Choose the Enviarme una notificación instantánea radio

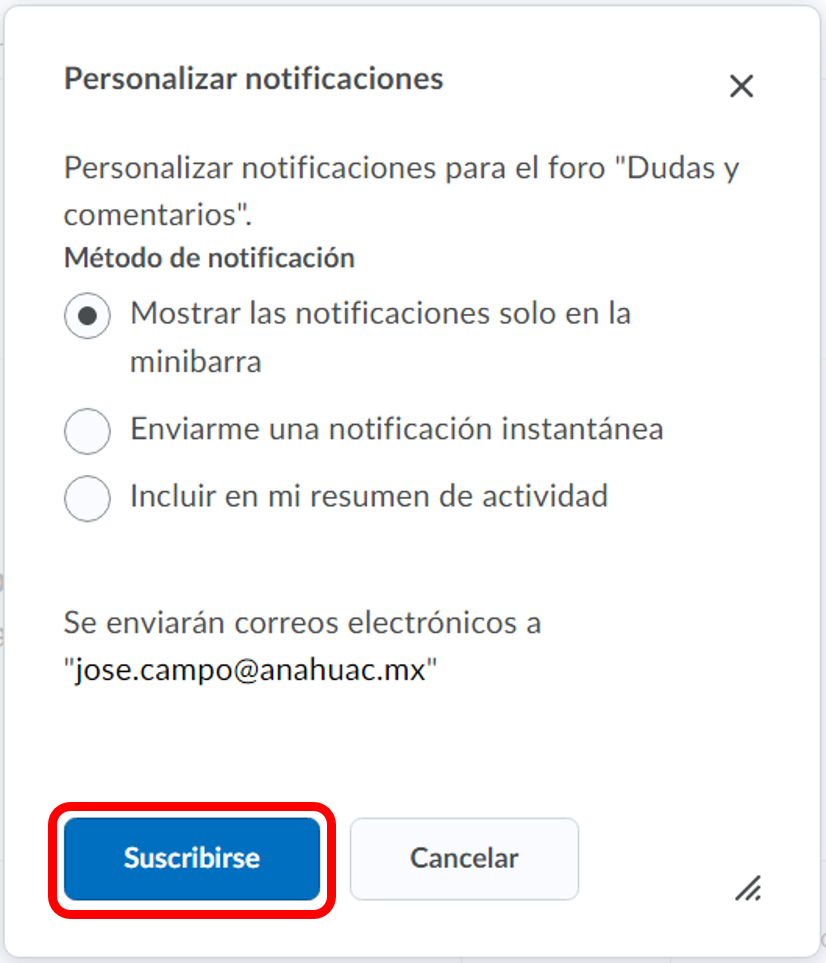[x=87, y=432]
